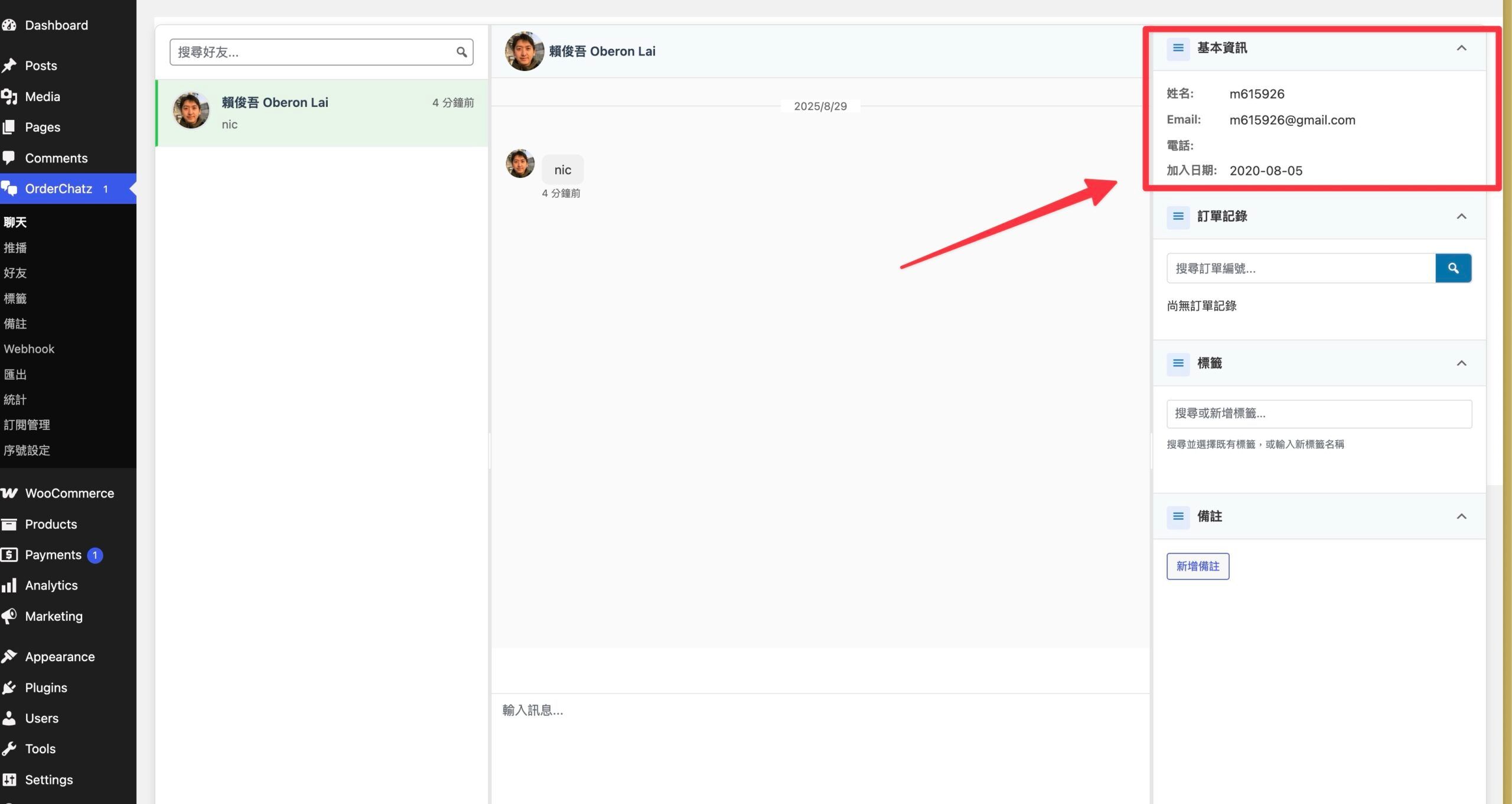
Task: Open the Plugins menu icon
Action: [9, 688]
